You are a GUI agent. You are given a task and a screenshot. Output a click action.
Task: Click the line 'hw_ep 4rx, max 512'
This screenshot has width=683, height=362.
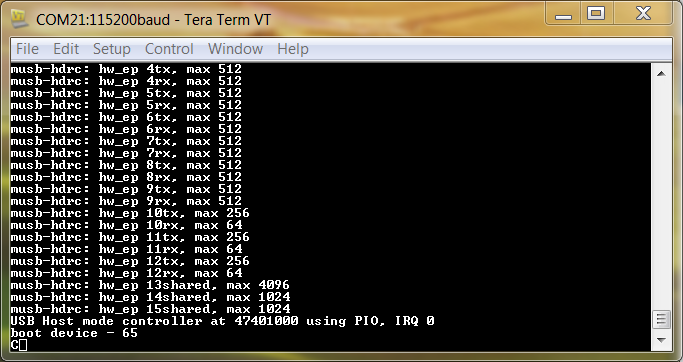tap(126, 81)
